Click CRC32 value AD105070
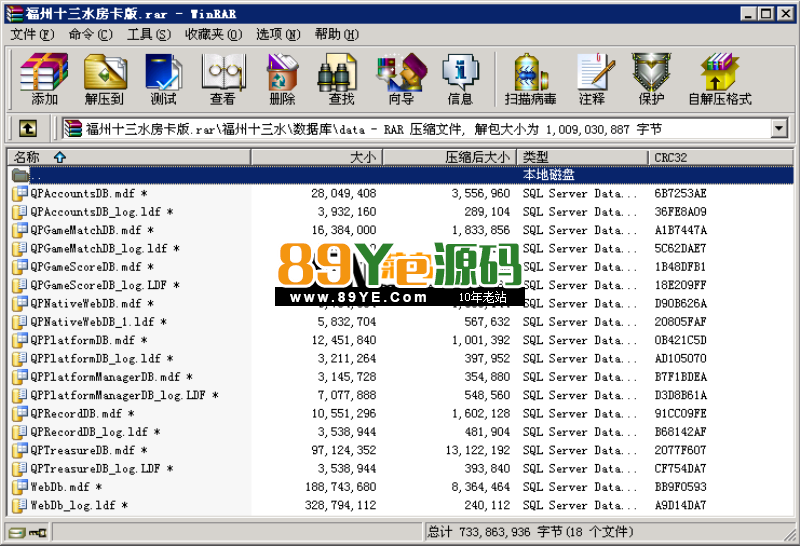 pos(680,358)
